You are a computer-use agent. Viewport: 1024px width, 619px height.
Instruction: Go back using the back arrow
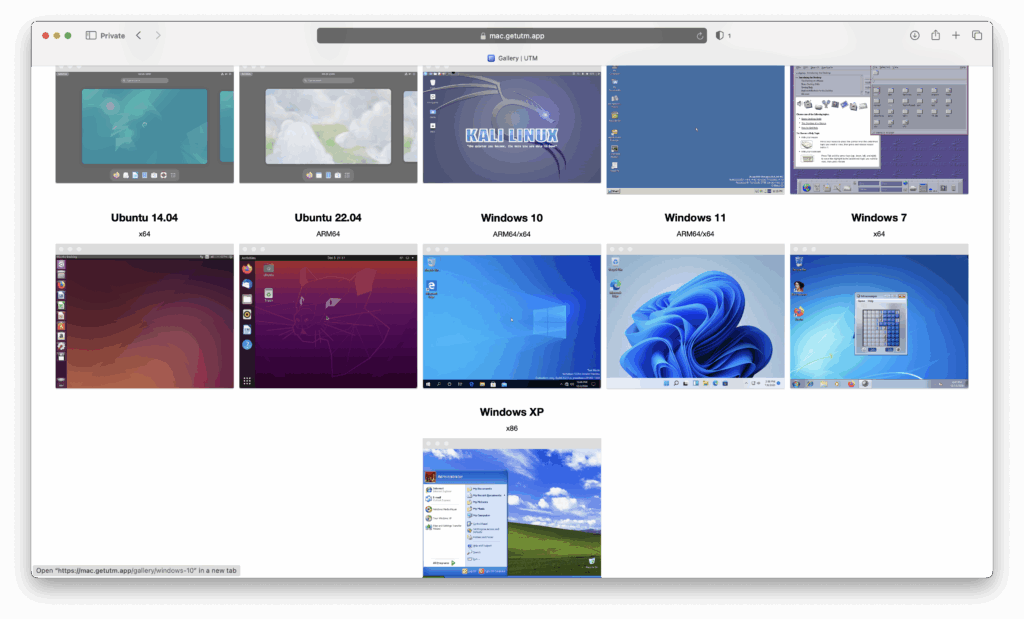[x=138, y=35]
